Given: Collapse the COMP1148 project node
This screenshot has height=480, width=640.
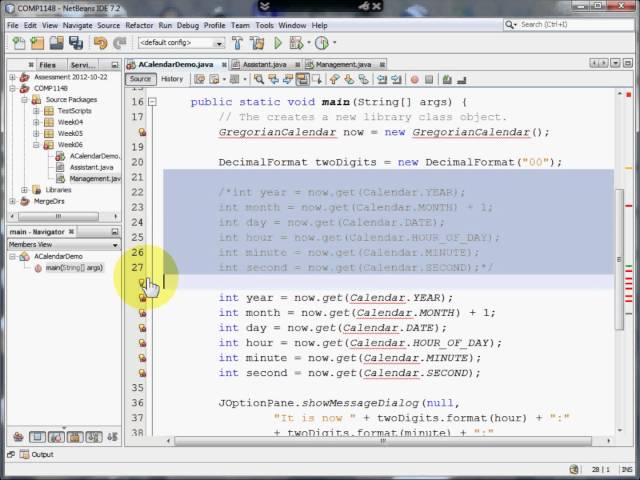Looking at the screenshot, I should pyautogui.click(x=12, y=88).
